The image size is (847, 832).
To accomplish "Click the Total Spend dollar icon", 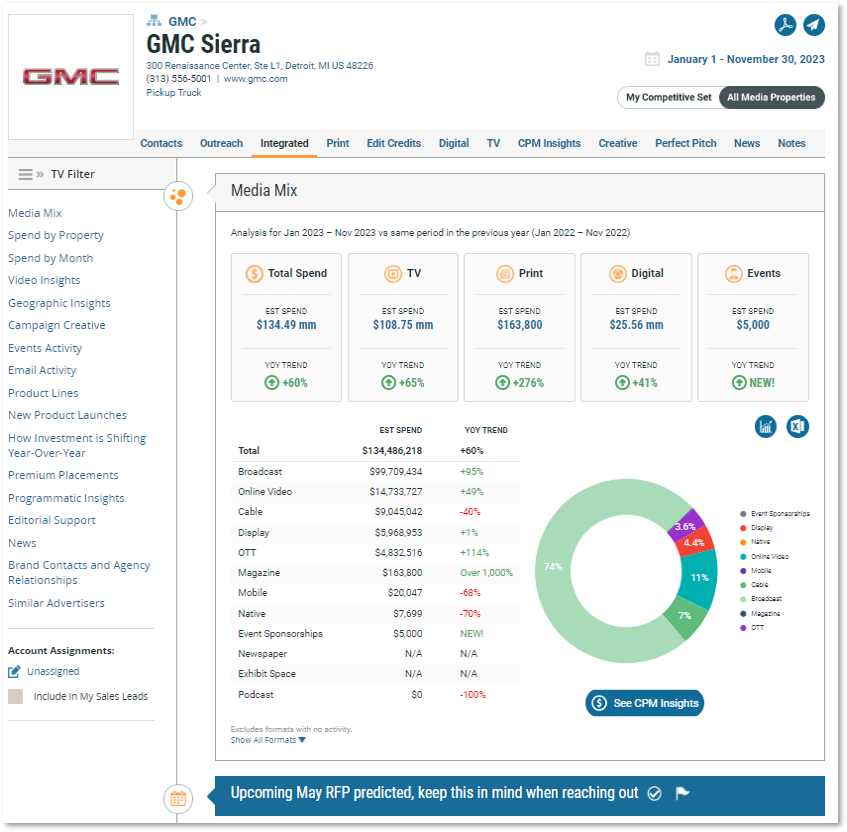I will pos(254,274).
